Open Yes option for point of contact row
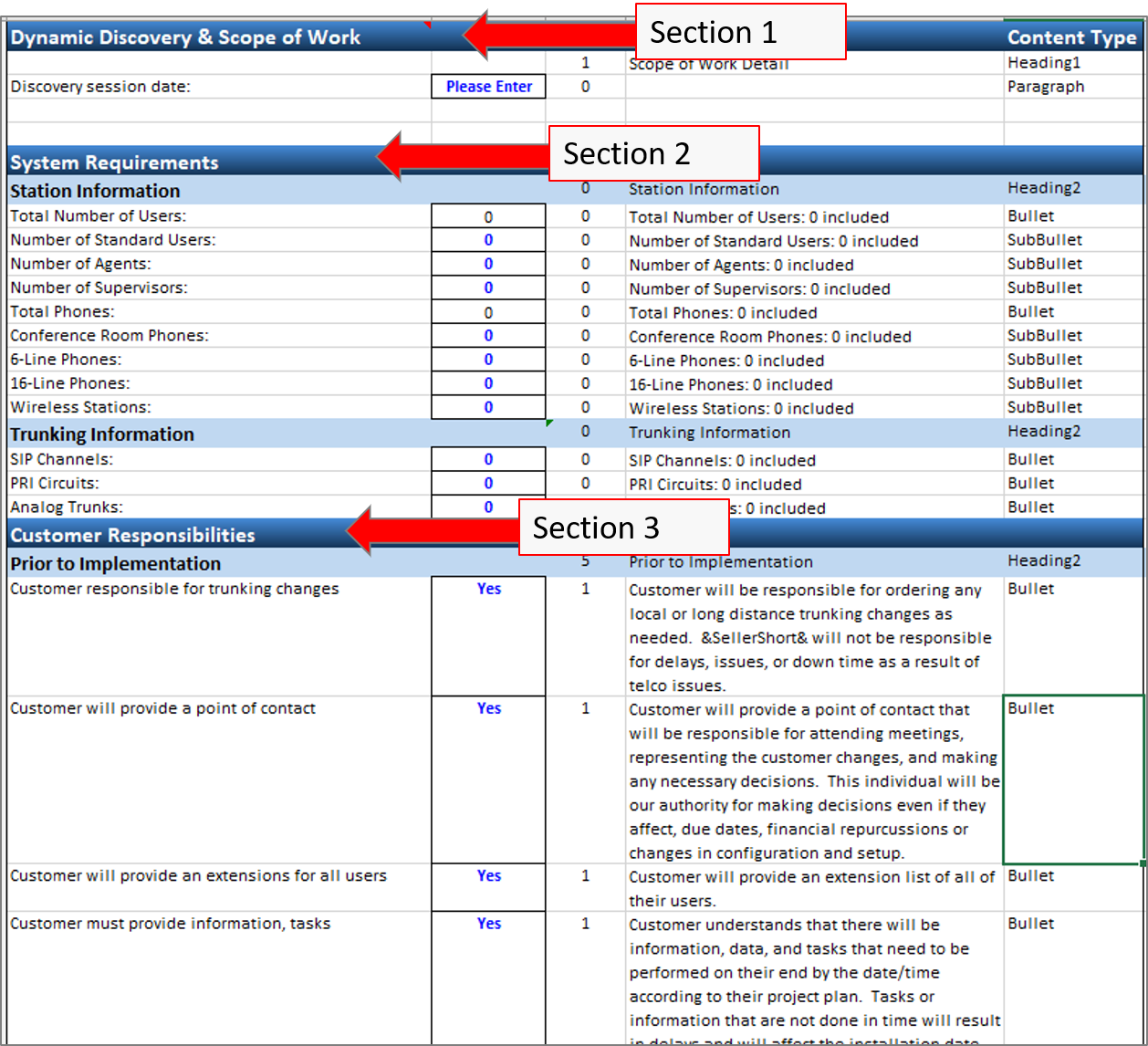 click(488, 708)
